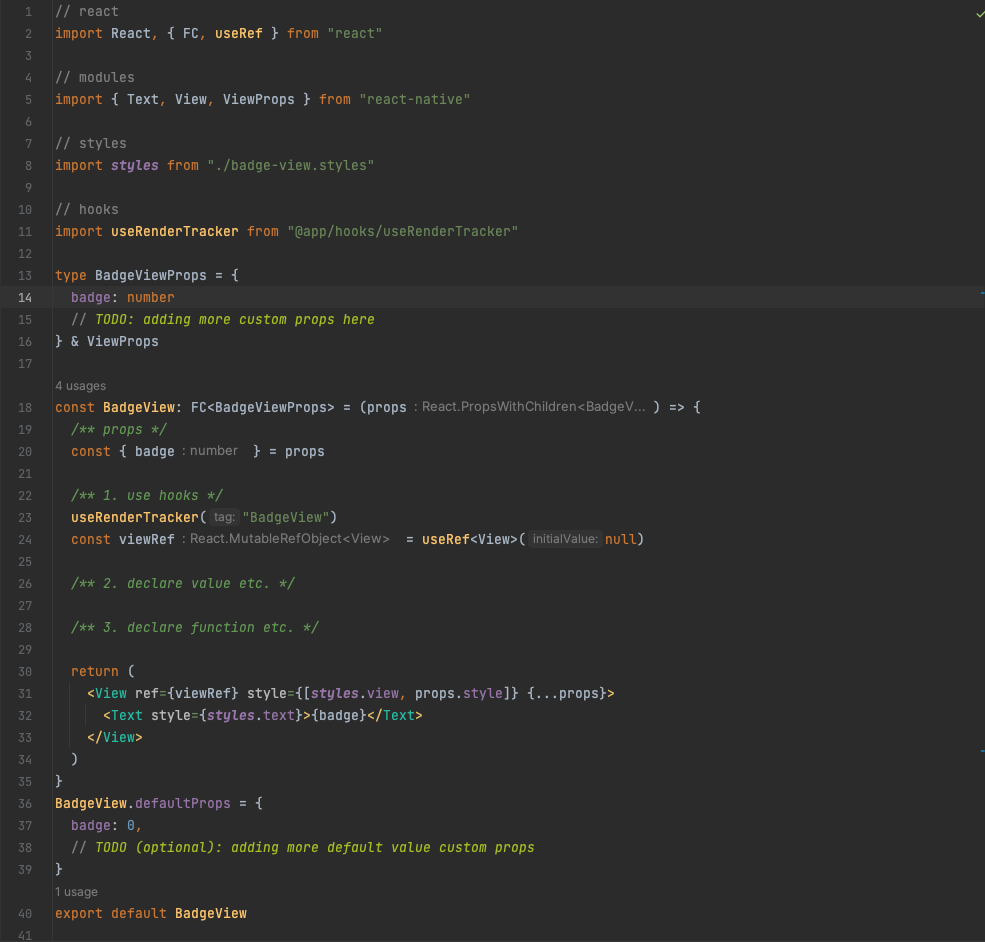This screenshot has height=942, width=985.
Task: Click 'FC<BadgeViewProps>' on line 18
Action: pyautogui.click(x=263, y=408)
